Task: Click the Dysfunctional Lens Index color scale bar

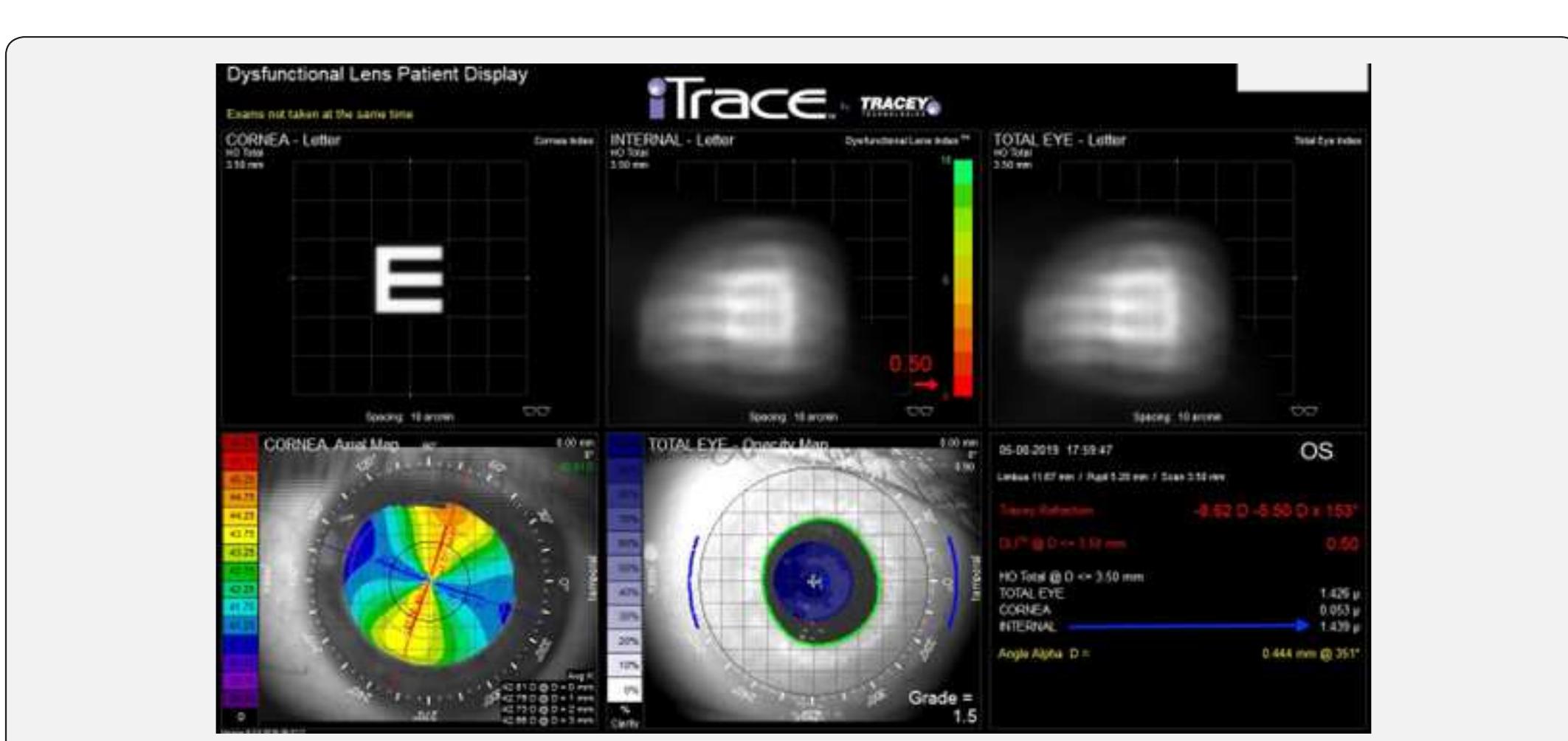Action: pyautogui.click(x=962, y=279)
